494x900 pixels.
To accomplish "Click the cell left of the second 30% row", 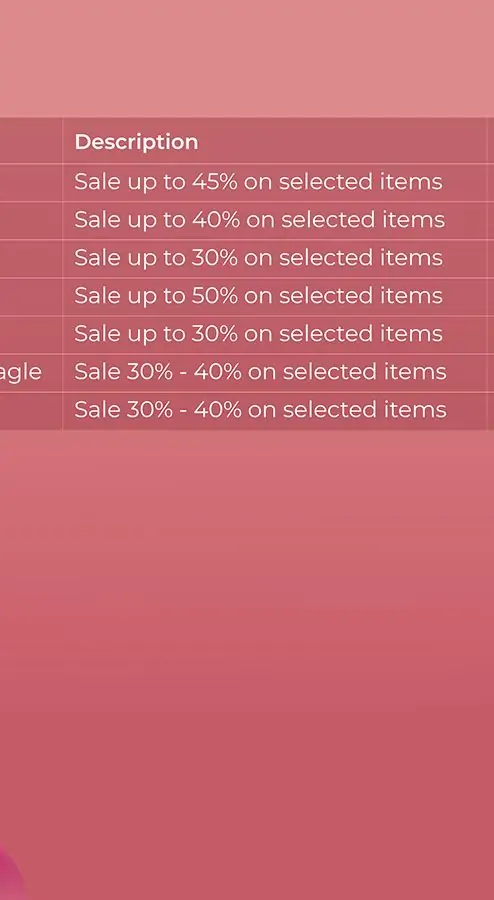I will pyautogui.click(x=31, y=335).
